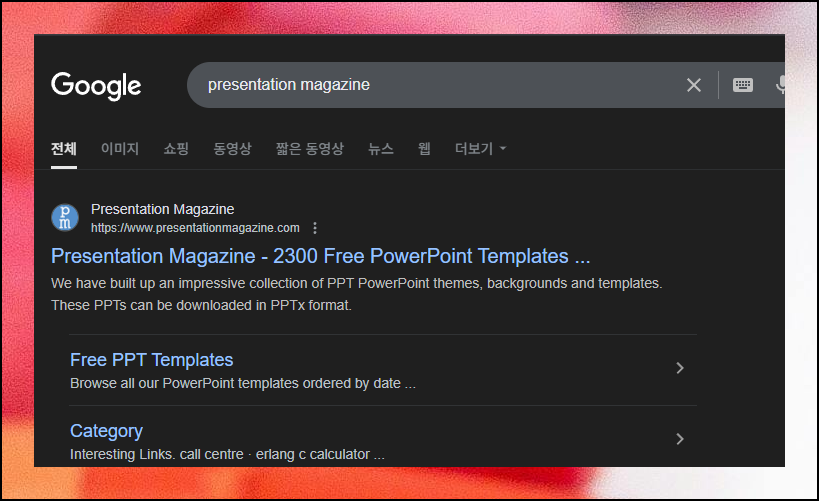Select the 전체 tab
This screenshot has height=501, width=819.
(x=64, y=149)
